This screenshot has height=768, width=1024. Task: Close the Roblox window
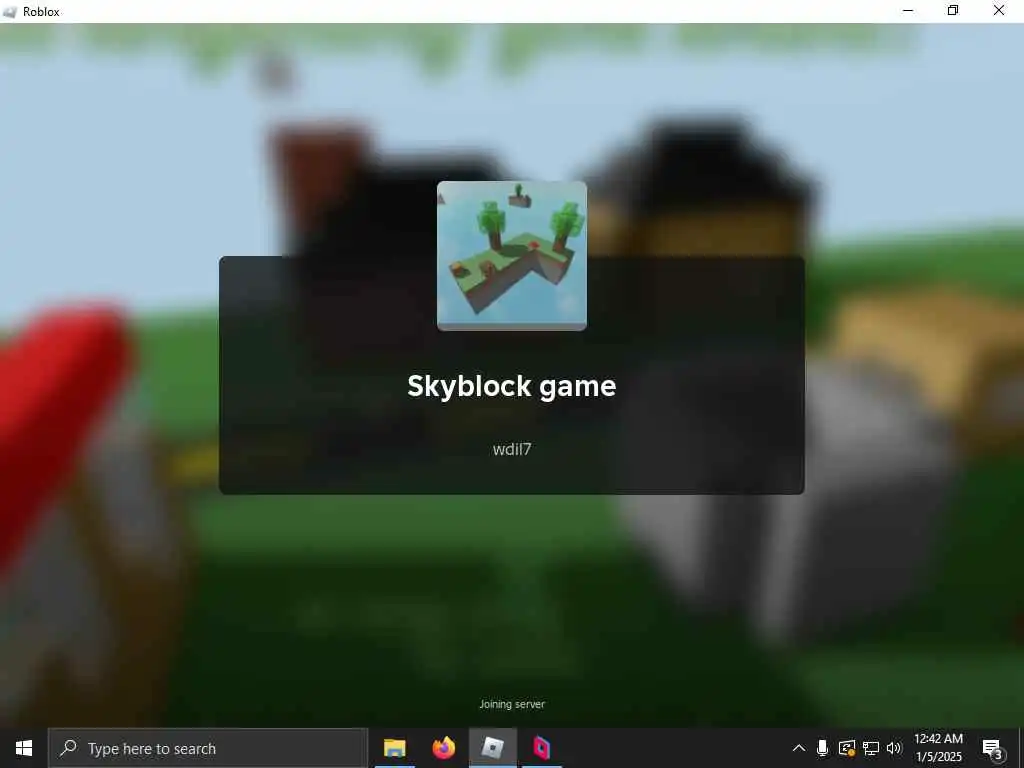(999, 11)
